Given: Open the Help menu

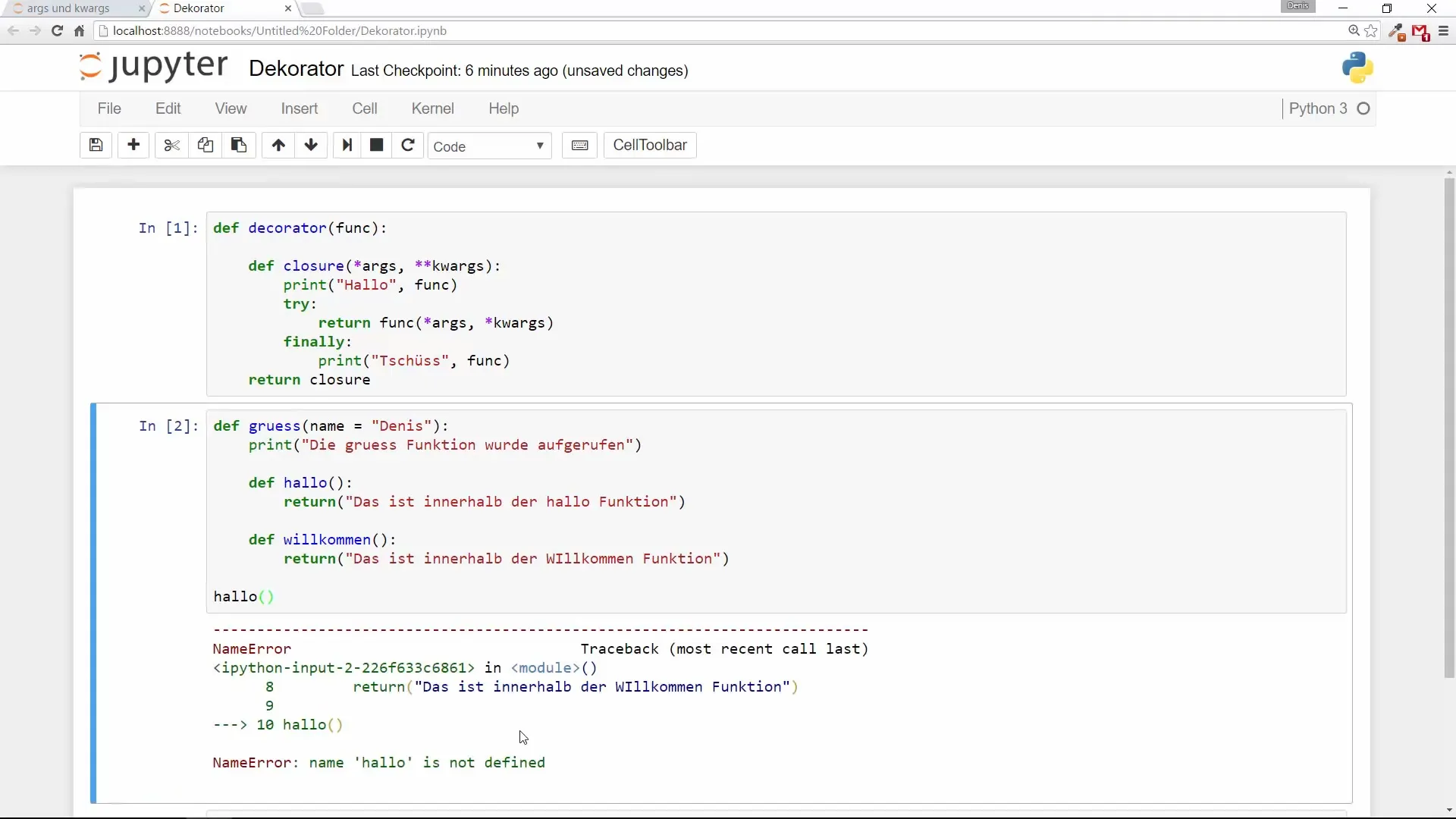Looking at the screenshot, I should point(504,108).
